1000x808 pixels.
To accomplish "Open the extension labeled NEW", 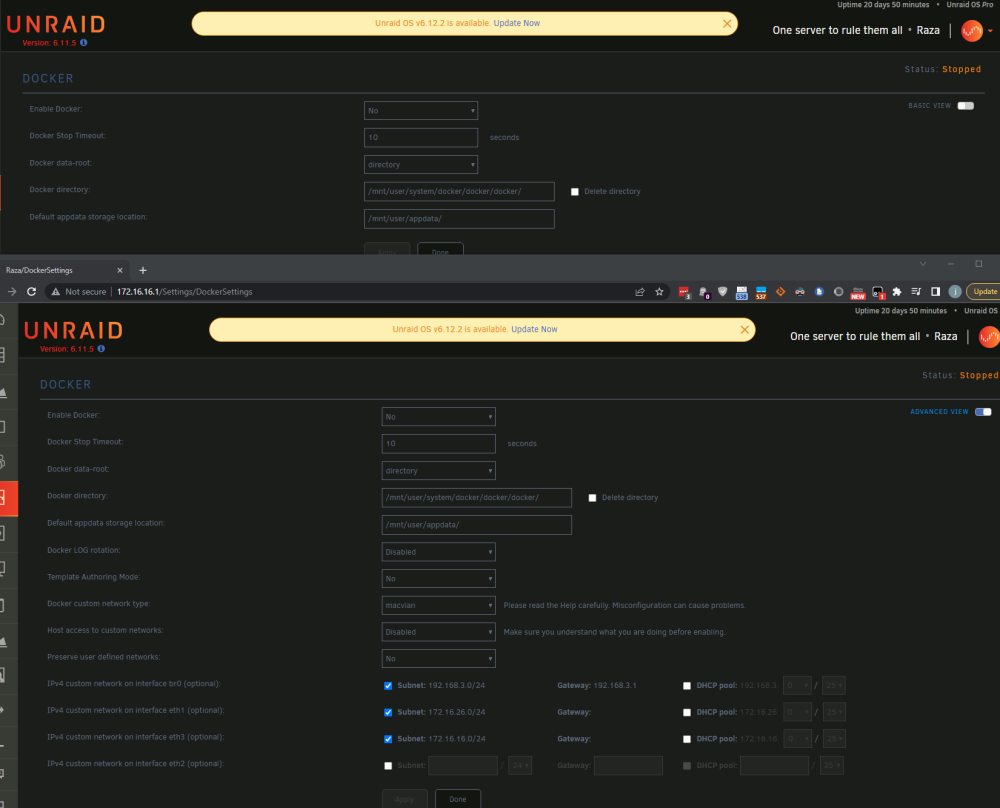I will (858, 292).
